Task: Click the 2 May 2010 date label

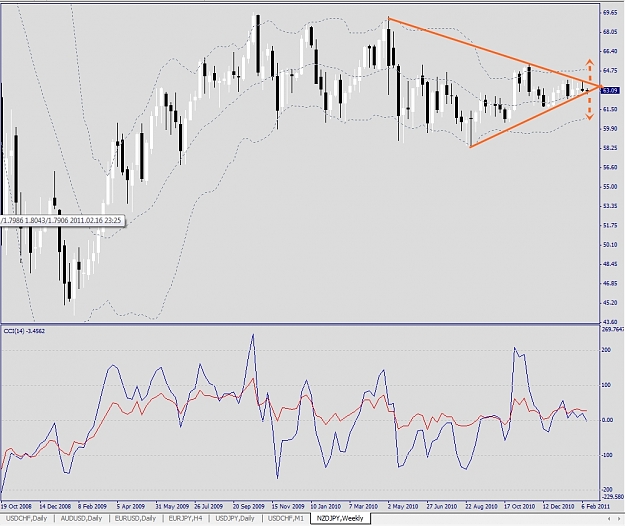Action: 403,506
